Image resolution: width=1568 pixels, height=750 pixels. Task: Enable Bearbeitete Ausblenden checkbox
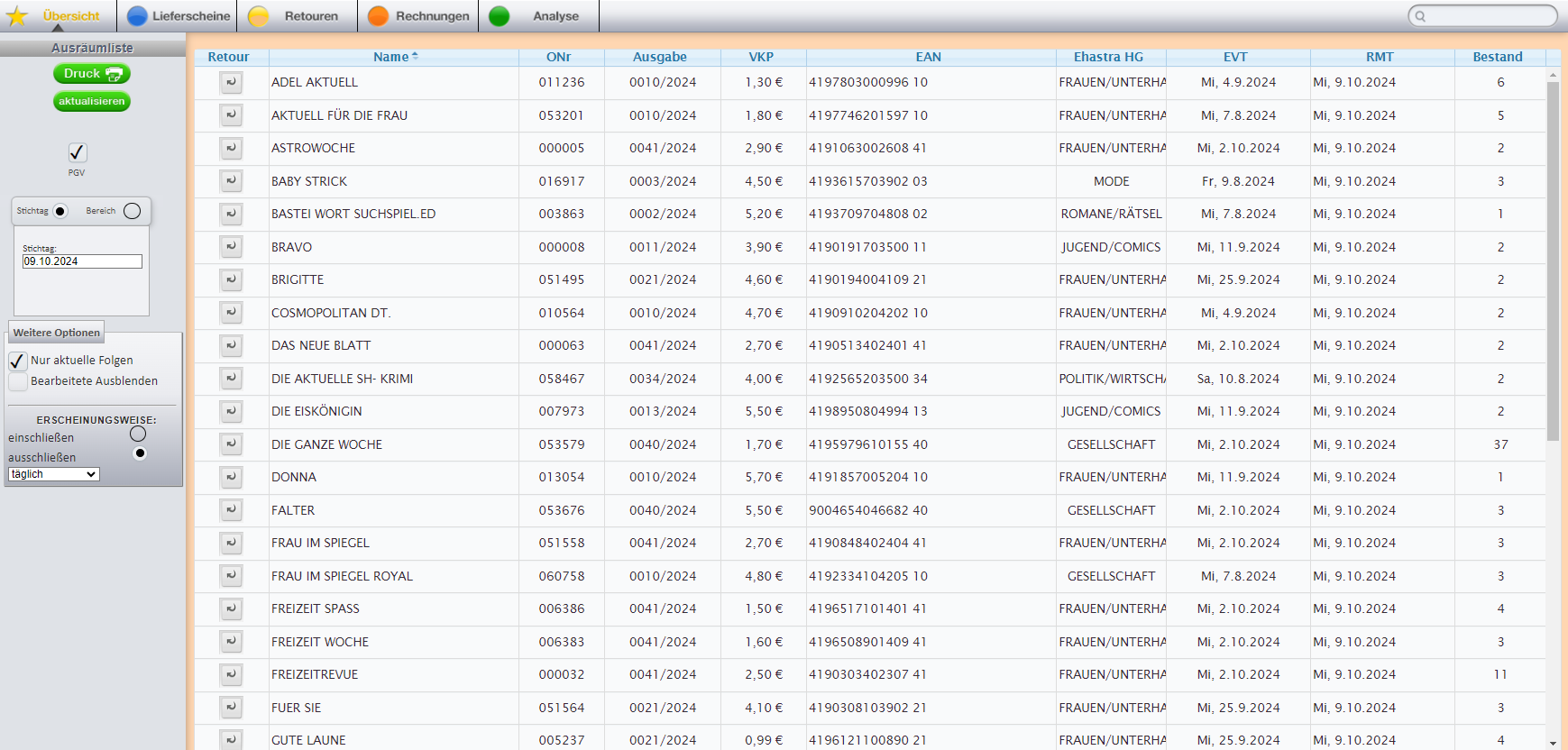(18, 381)
